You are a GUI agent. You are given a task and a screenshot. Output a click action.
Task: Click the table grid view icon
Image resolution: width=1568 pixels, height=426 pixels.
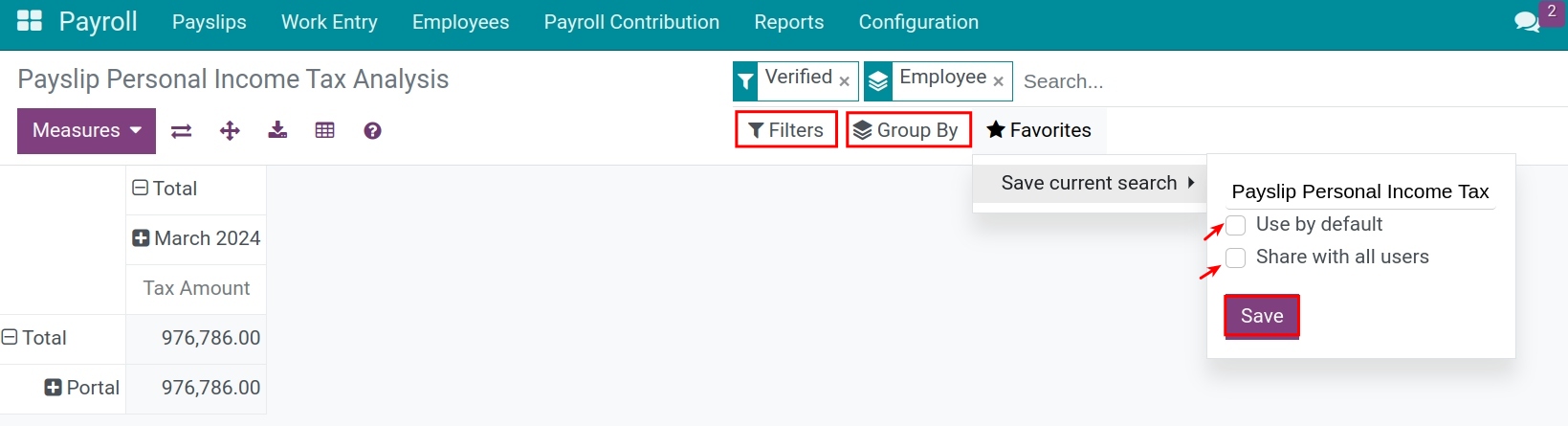coord(325,131)
